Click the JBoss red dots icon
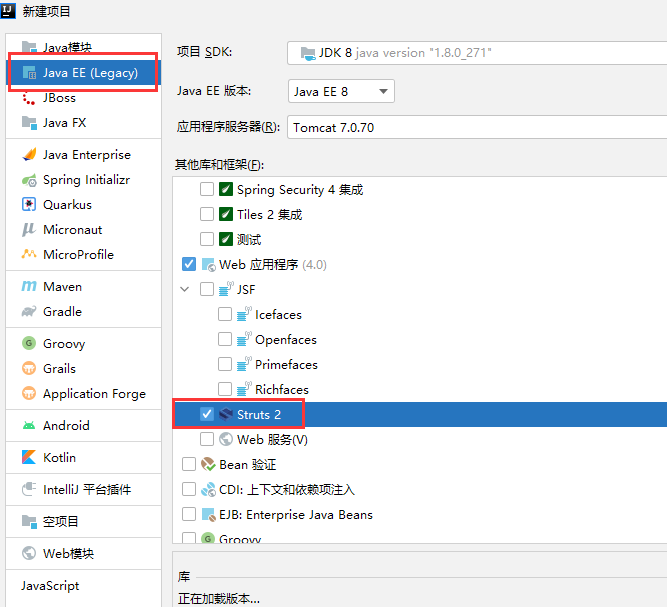This screenshot has height=607, width=667. (x=29, y=98)
